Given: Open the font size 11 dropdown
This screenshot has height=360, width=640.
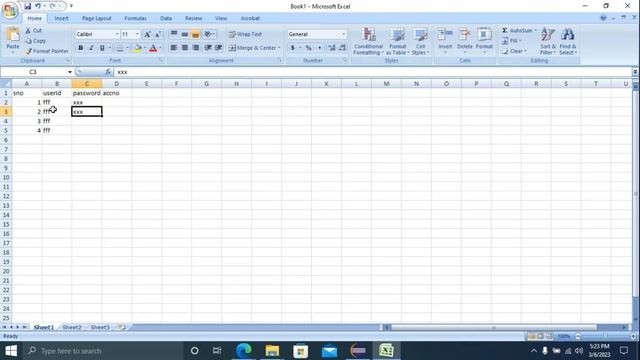Looking at the screenshot, I should pos(137,34).
